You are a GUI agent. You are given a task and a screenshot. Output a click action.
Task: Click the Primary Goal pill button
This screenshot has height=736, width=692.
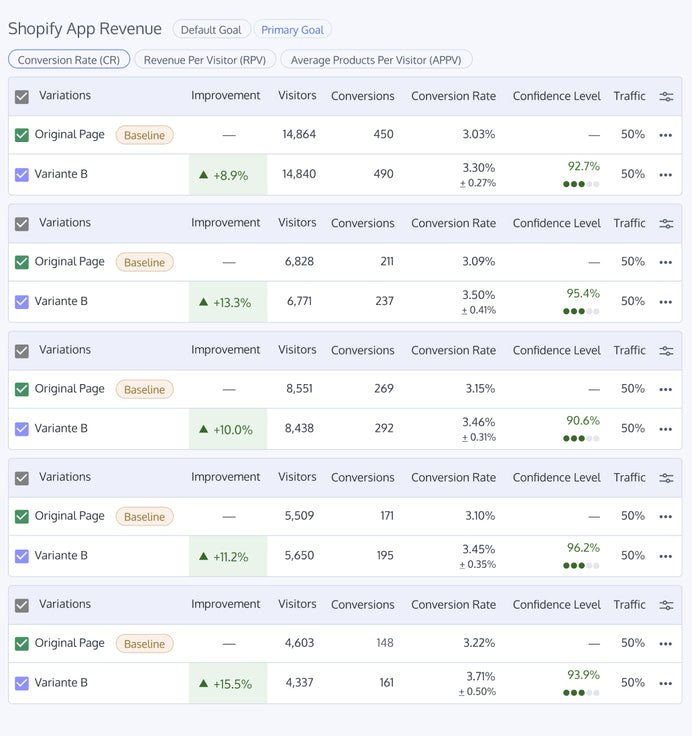point(292,30)
